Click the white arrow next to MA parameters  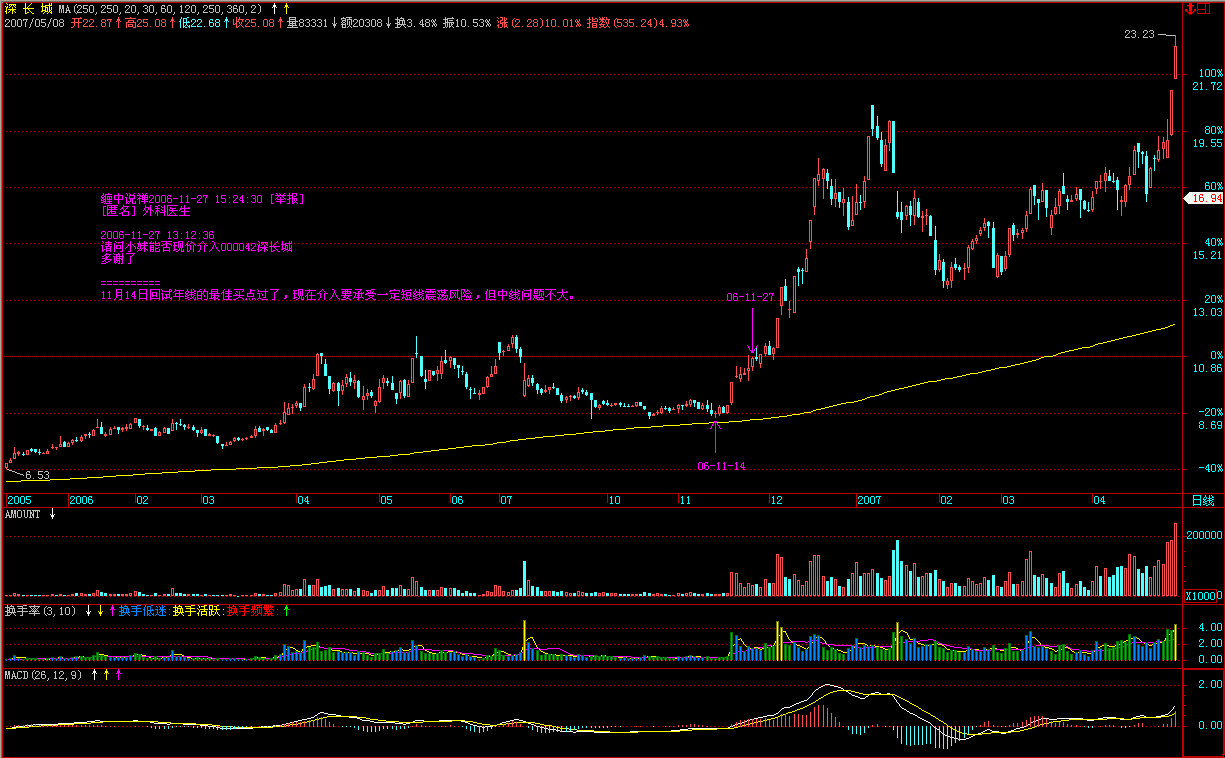click(273, 8)
